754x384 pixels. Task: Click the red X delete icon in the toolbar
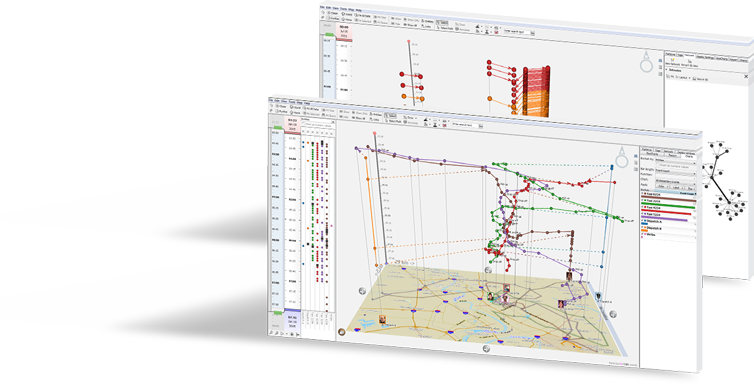coord(445,125)
